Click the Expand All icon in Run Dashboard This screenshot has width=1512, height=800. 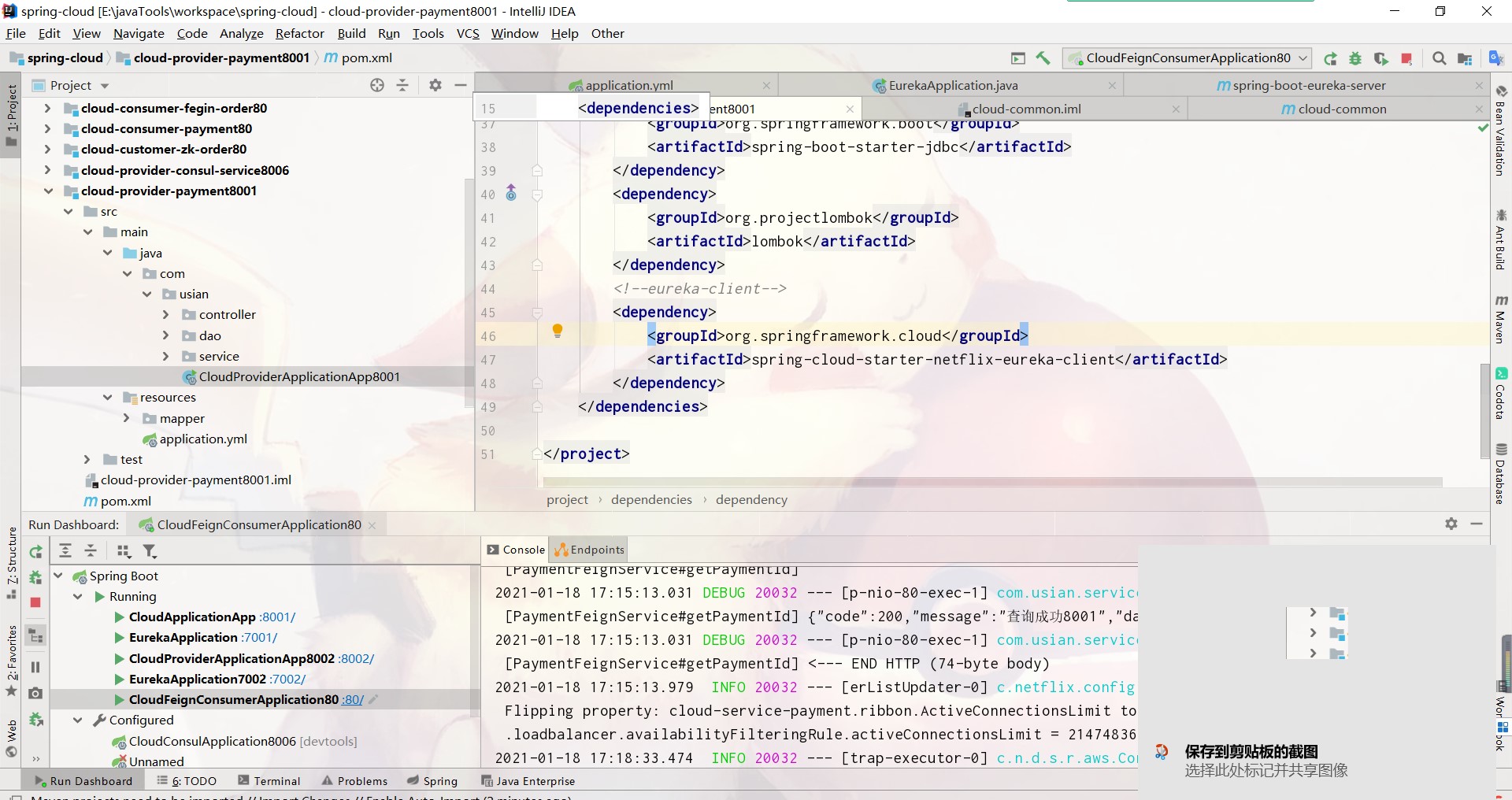pyautogui.click(x=65, y=551)
